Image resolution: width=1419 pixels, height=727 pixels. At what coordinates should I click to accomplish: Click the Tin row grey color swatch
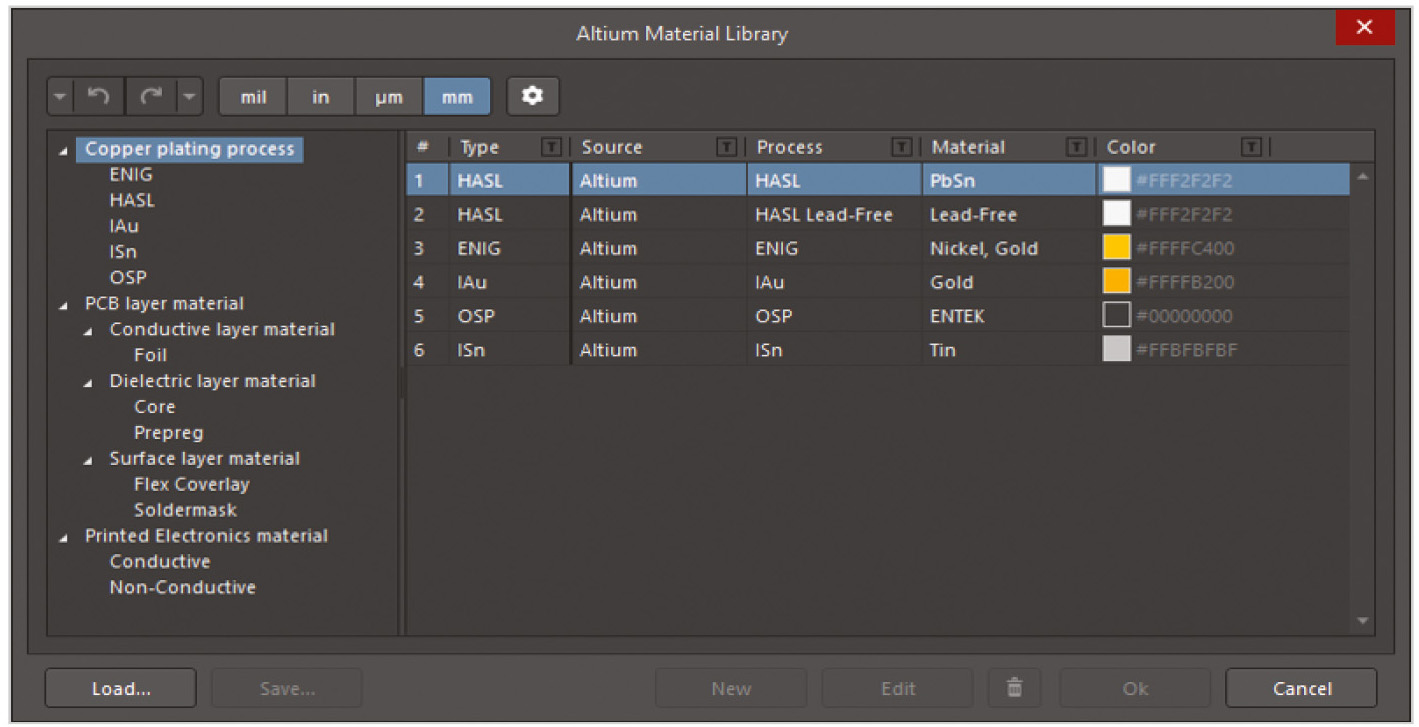click(1116, 350)
